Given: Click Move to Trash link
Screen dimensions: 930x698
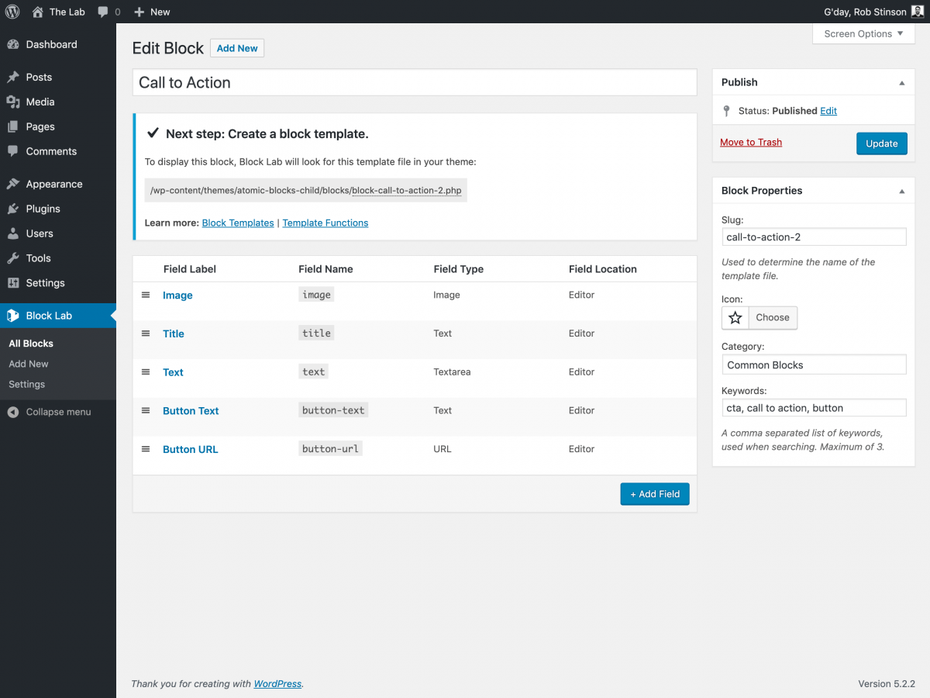Looking at the screenshot, I should (x=751, y=142).
